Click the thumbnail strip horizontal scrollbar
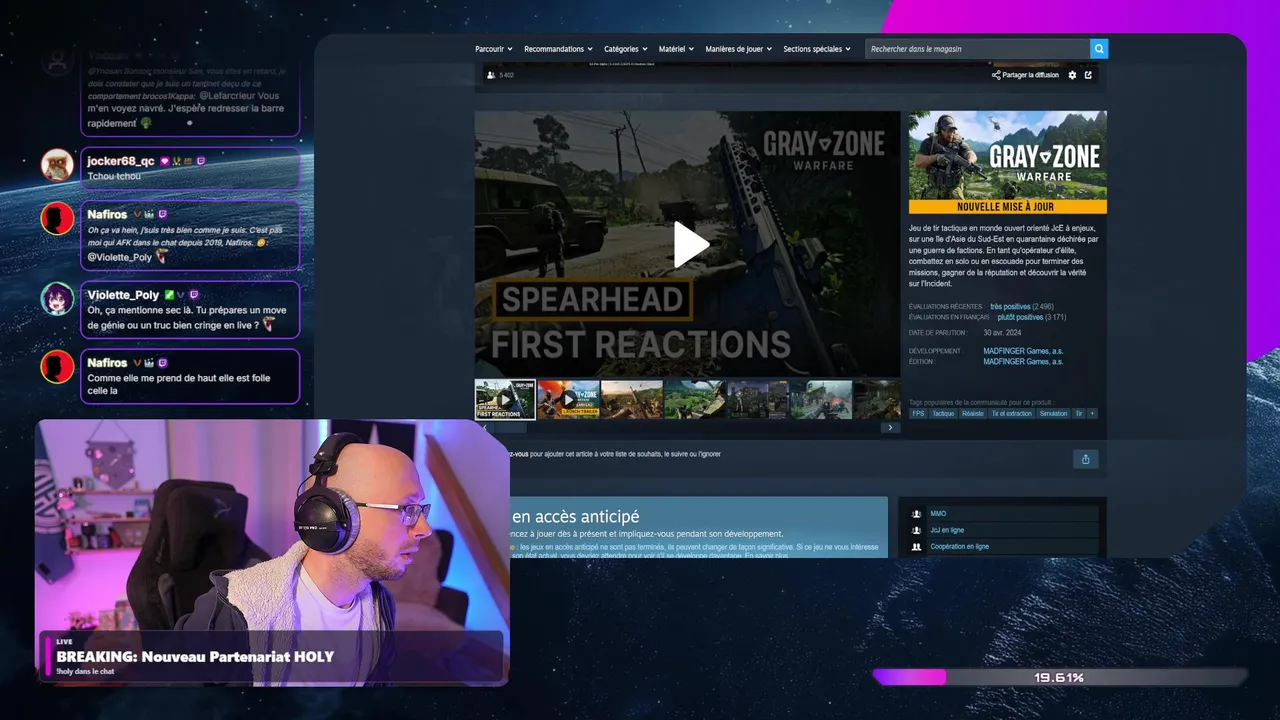1280x720 pixels. (690, 428)
